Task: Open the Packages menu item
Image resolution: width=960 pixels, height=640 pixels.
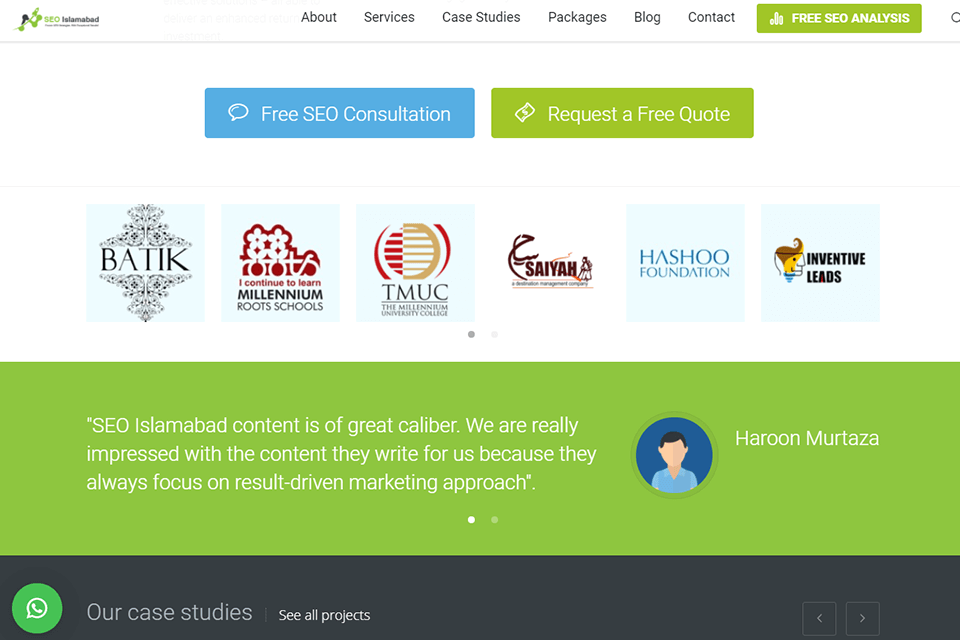Action: click(577, 17)
